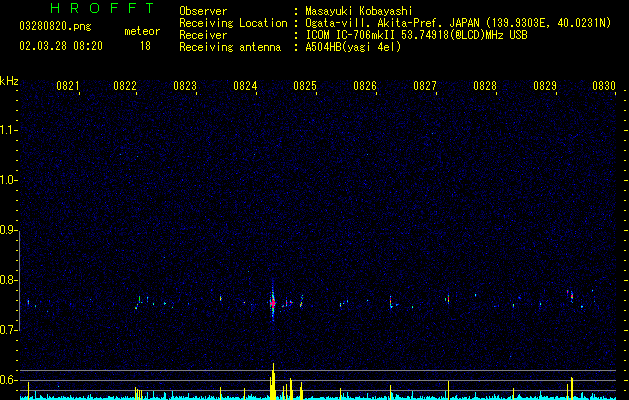This screenshot has width=629, height=400.
Task: Click the 0826 time marker
Action: point(365,86)
